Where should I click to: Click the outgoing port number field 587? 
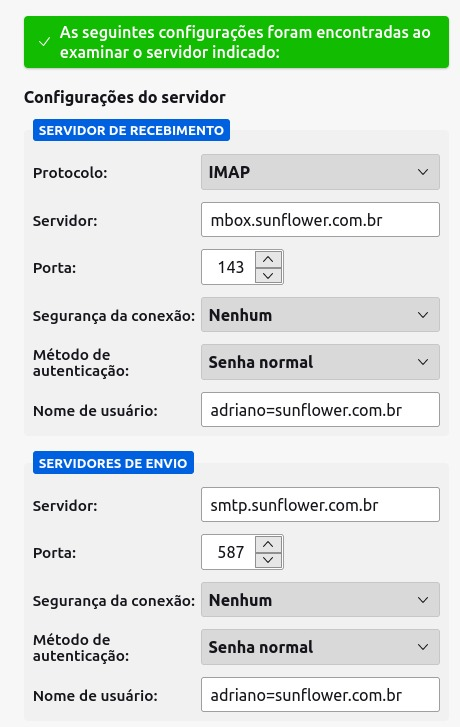(x=229, y=552)
